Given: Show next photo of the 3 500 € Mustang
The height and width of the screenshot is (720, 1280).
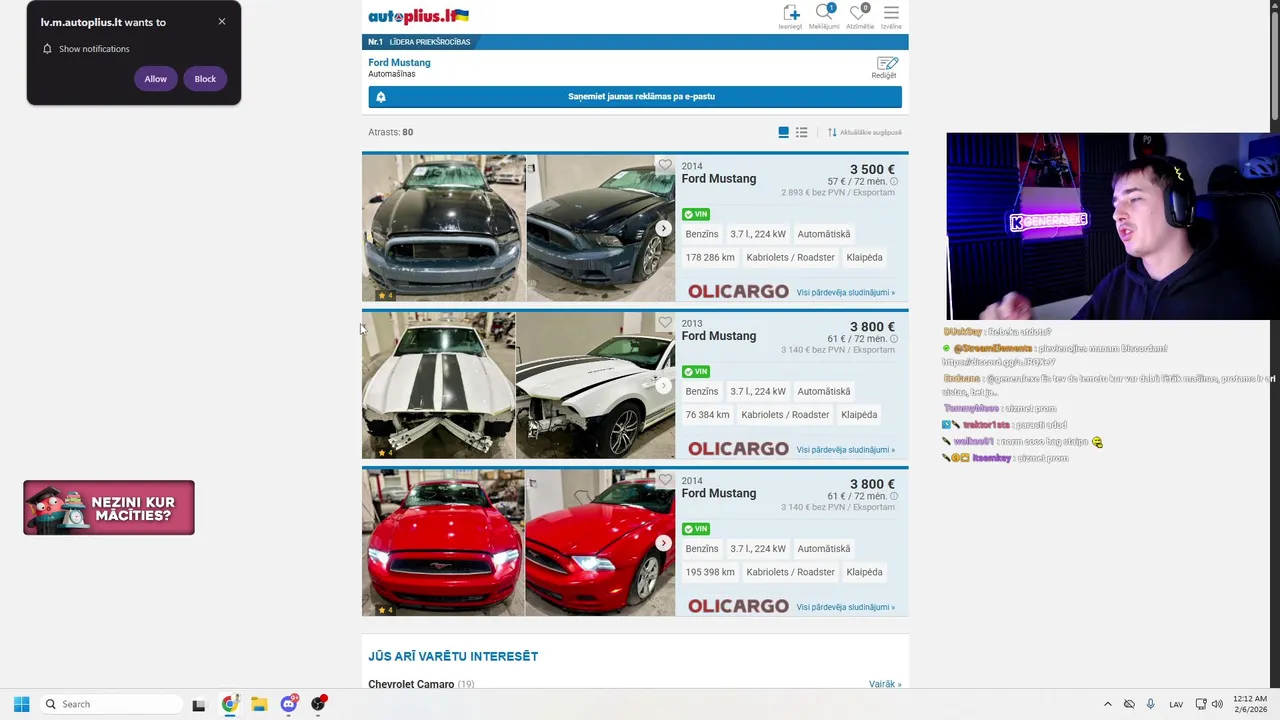Looking at the screenshot, I should 663,228.
